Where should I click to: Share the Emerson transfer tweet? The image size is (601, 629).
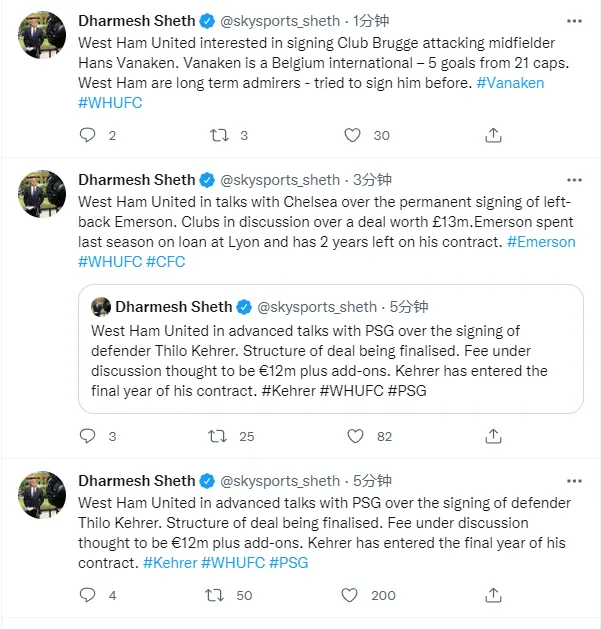[493, 436]
